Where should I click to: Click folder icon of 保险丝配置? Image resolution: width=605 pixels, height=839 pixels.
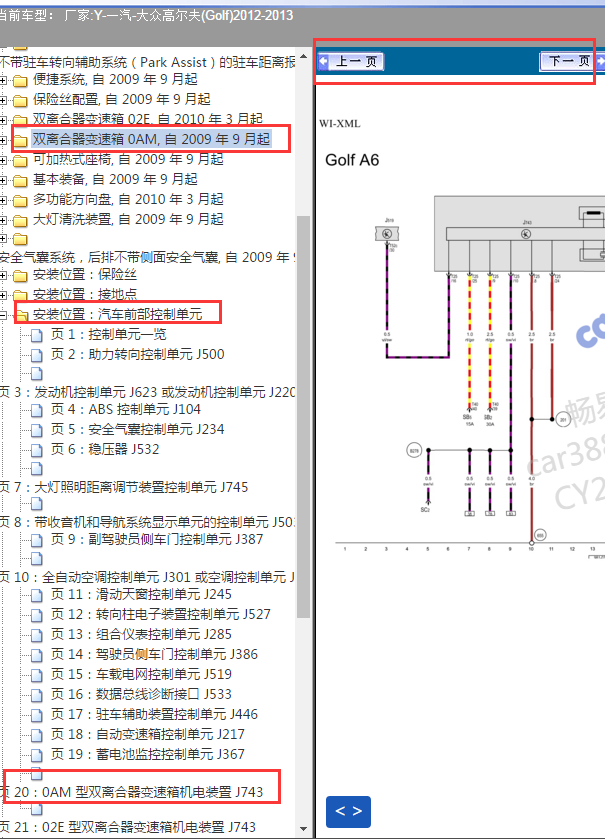coord(20,101)
